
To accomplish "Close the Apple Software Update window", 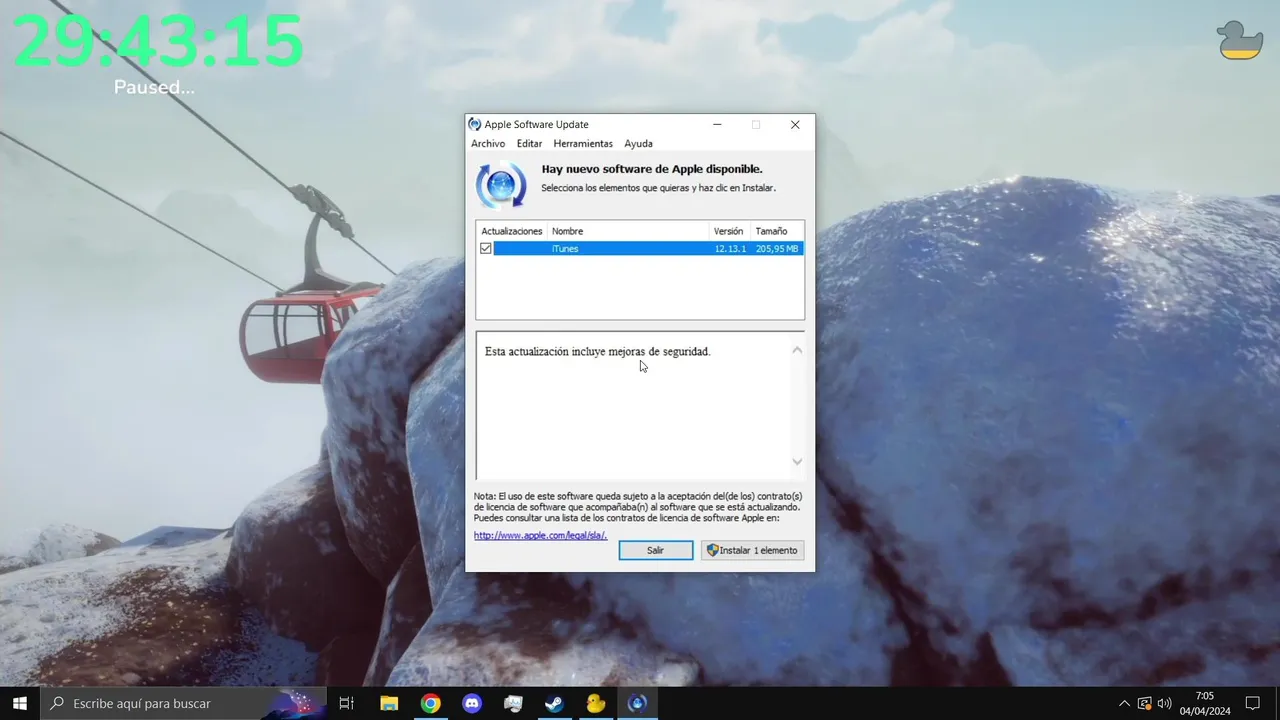I will click(795, 125).
